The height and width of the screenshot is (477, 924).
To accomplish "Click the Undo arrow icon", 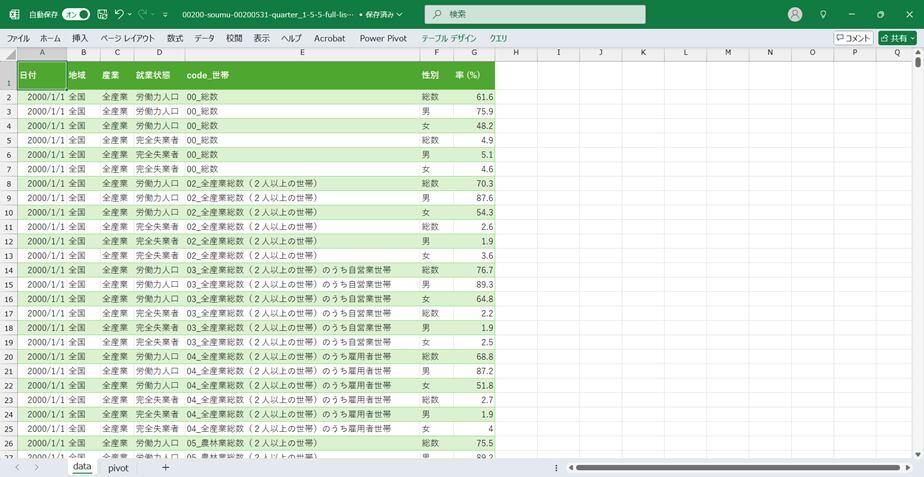I will [119, 15].
